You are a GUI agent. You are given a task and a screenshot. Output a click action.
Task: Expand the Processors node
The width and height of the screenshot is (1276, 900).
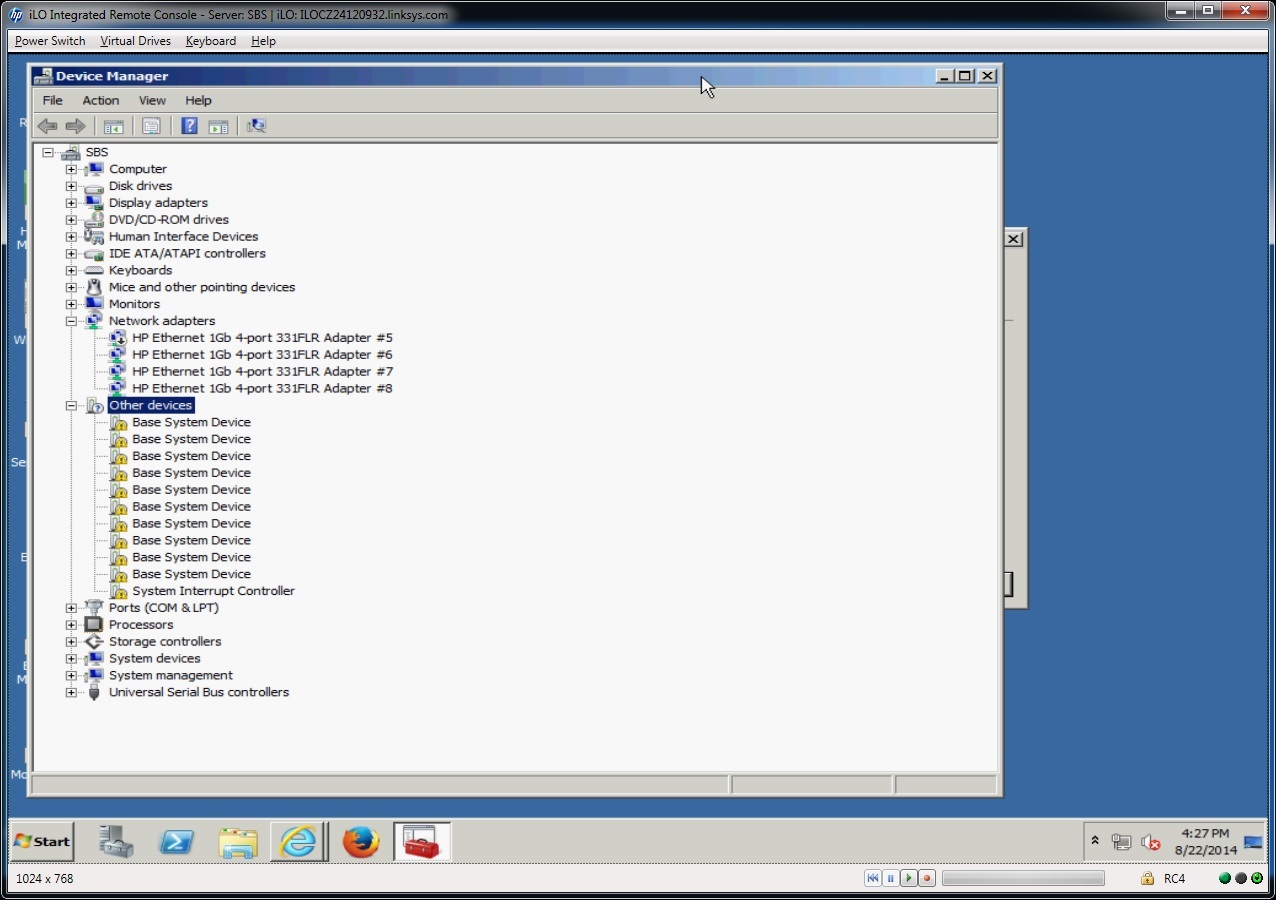point(71,625)
